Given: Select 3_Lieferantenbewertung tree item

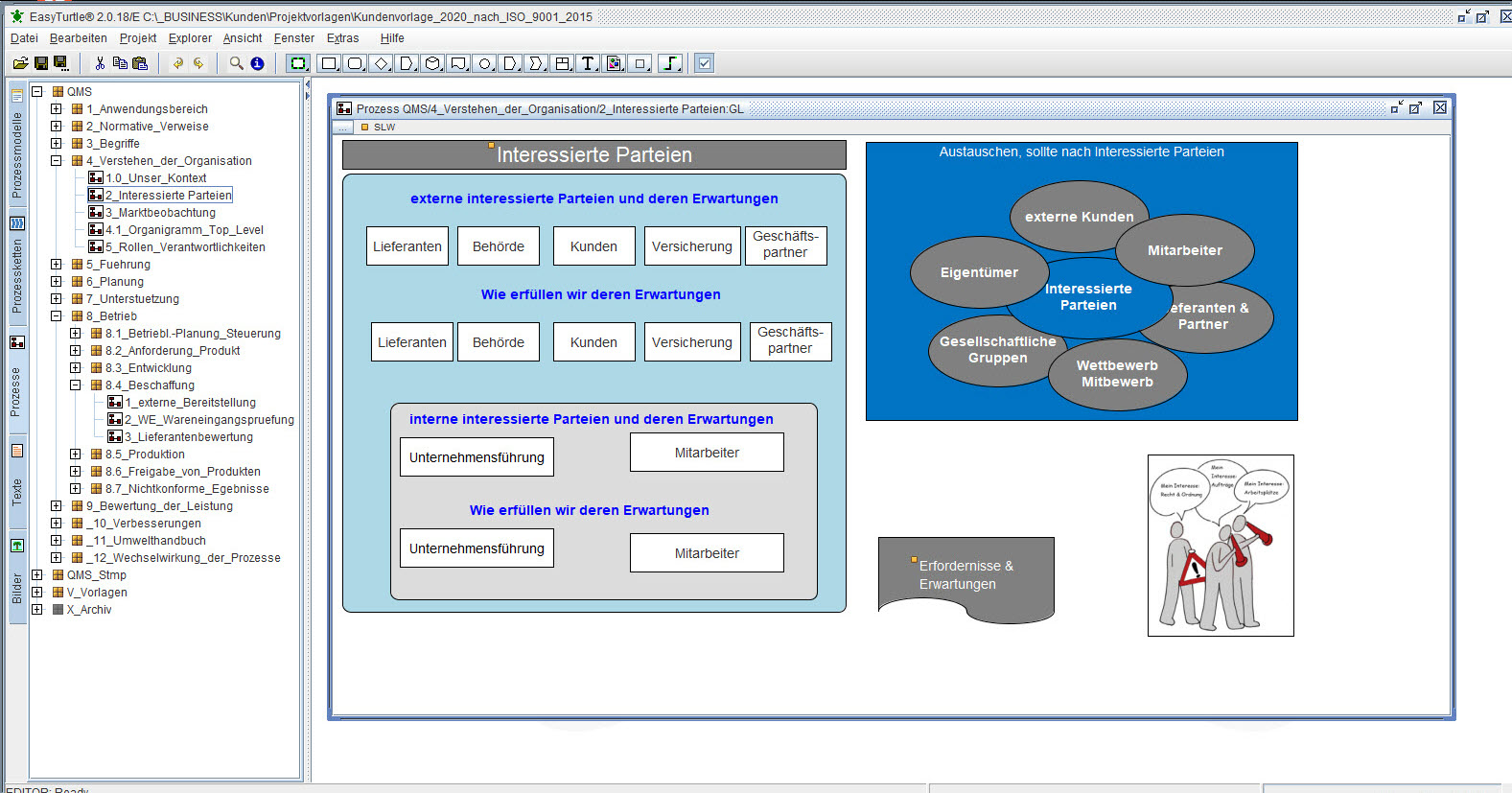Looking at the screenshot, I should (189, 437).
